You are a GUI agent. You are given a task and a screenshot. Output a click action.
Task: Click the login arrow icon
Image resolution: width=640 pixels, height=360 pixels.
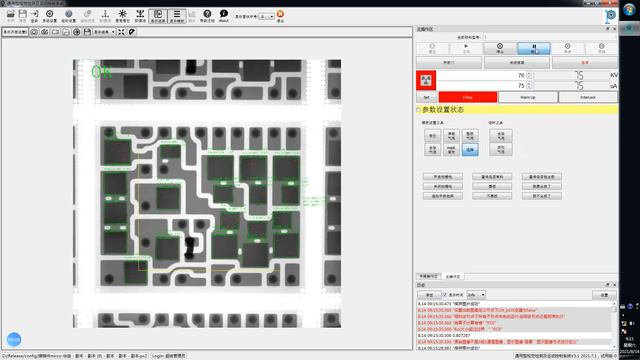35,16
